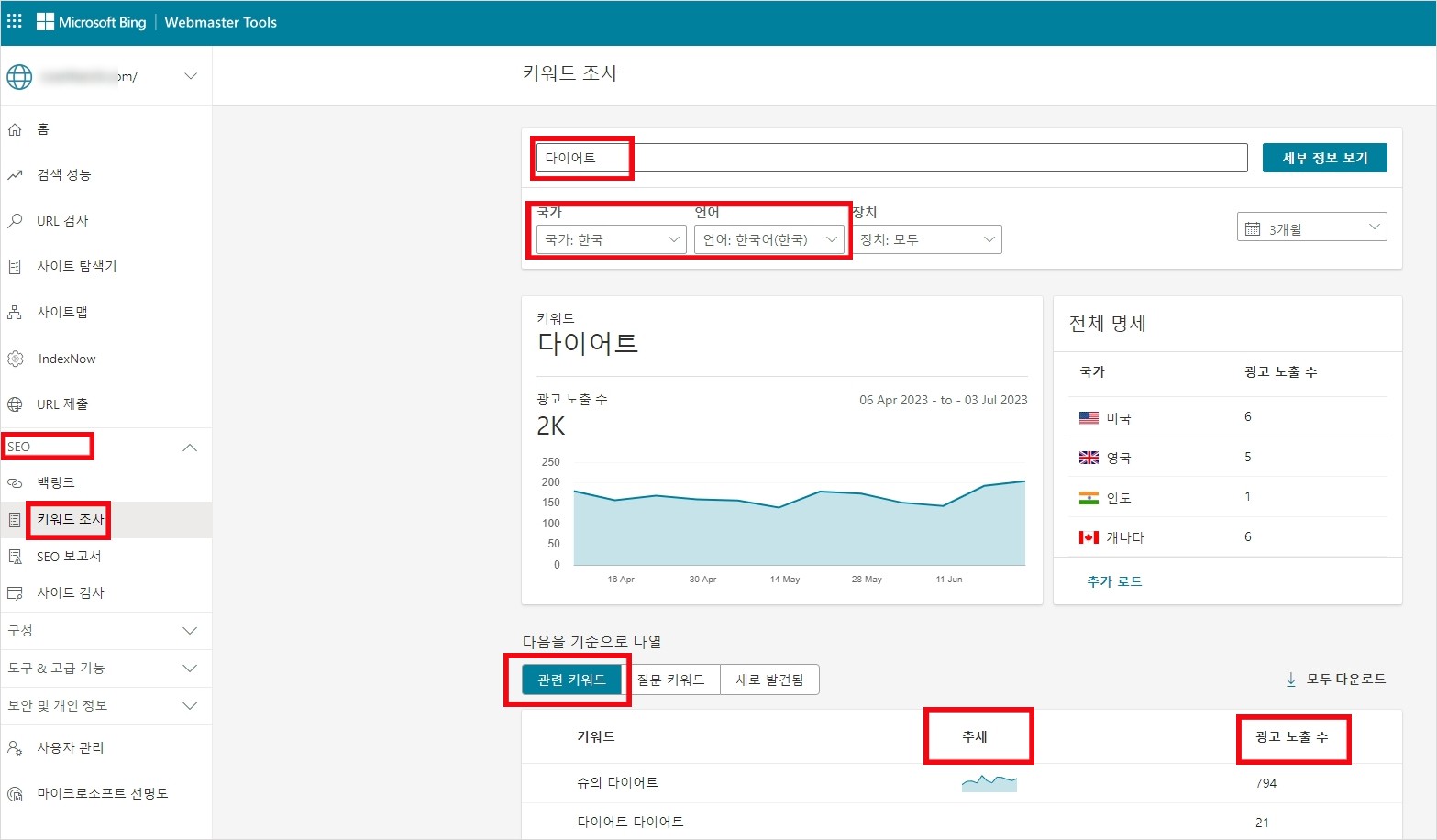1437x840 pixels.
Task: Click the 세부 정보 보기 button
Action: pos(1324,157)
